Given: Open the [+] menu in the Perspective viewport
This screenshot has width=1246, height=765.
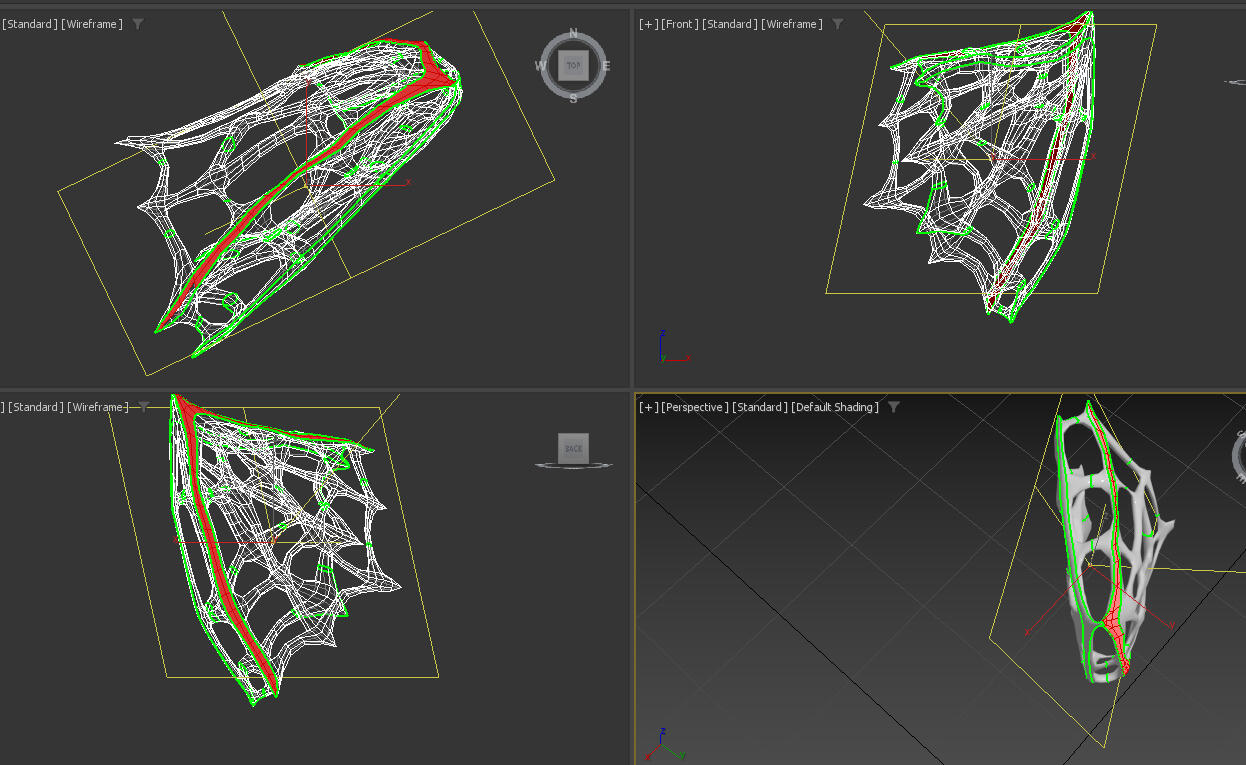Looking at the screenshot, I should click(649, 407).
